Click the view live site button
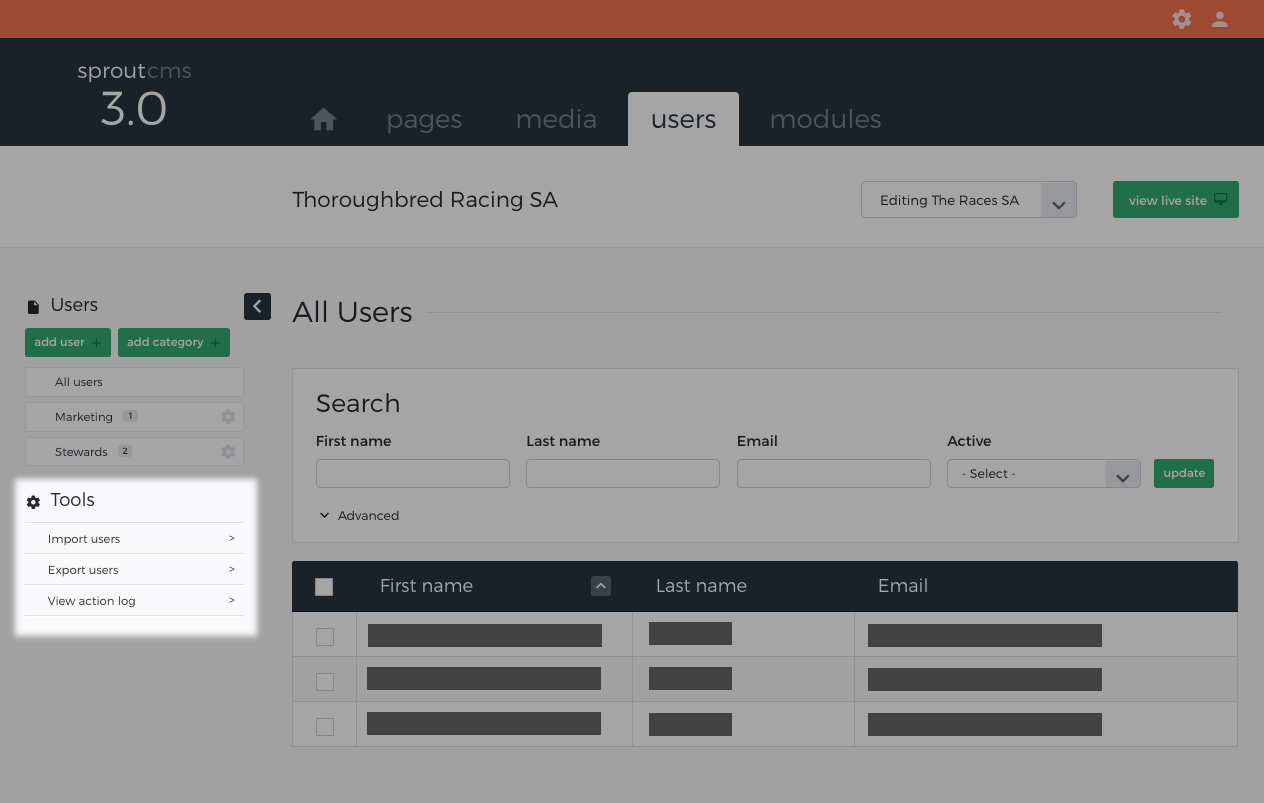The height and width of the screenshot is (803, 1264). (x=1176, y=200)
